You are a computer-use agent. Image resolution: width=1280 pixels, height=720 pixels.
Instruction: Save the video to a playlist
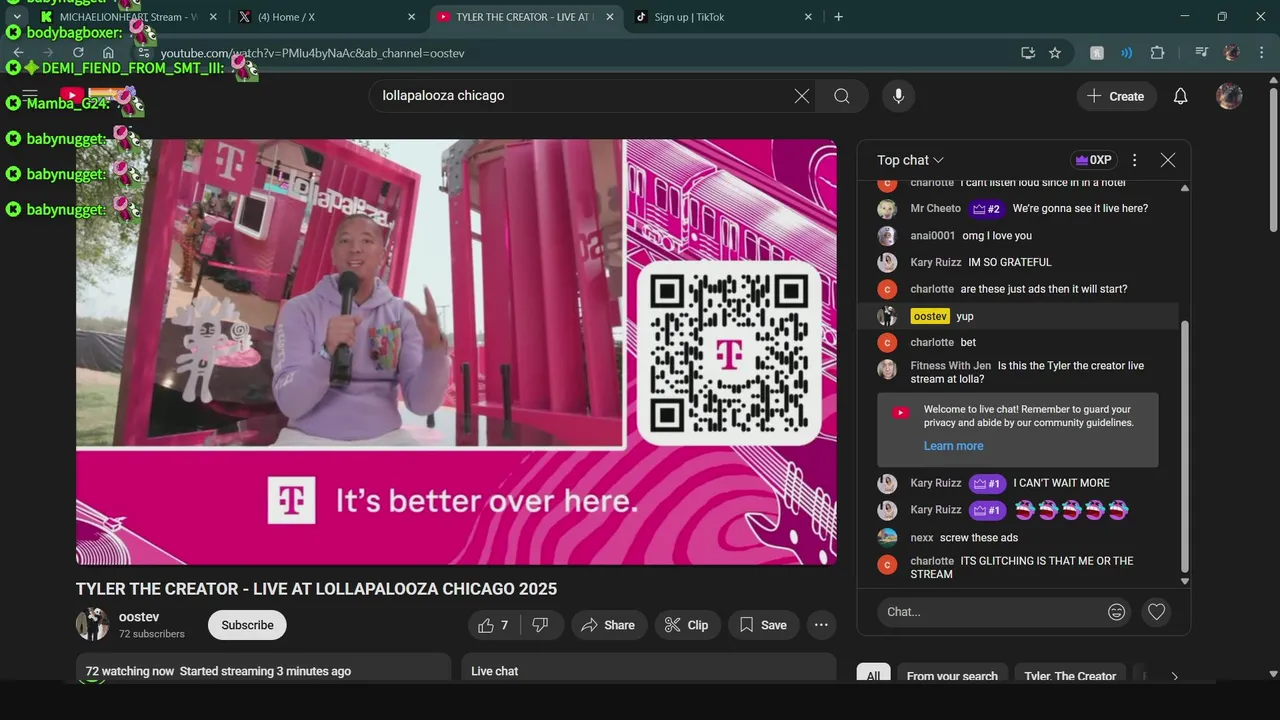click(x=763, y=625)
